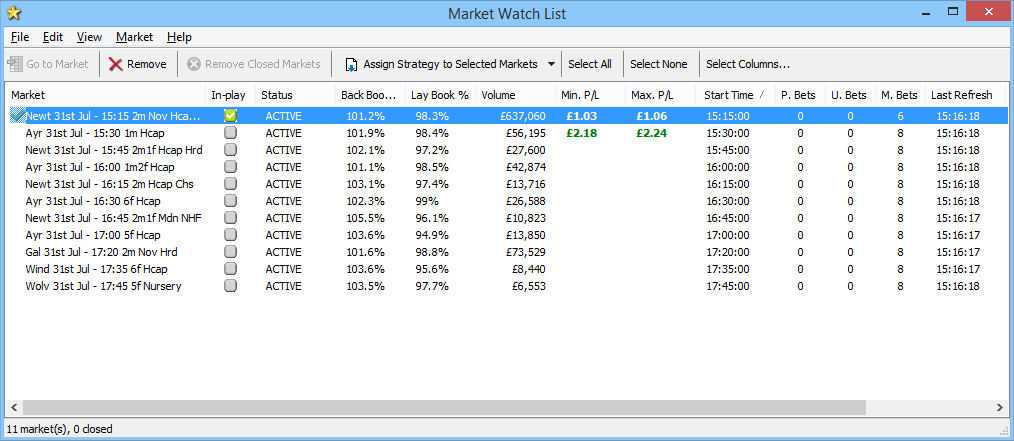The width and height of the screenshot is (1014, 441).
Task: Toggle In-play checkbox for Ayr 15:30 1m Hcap
Action: (x=231, y=133)
